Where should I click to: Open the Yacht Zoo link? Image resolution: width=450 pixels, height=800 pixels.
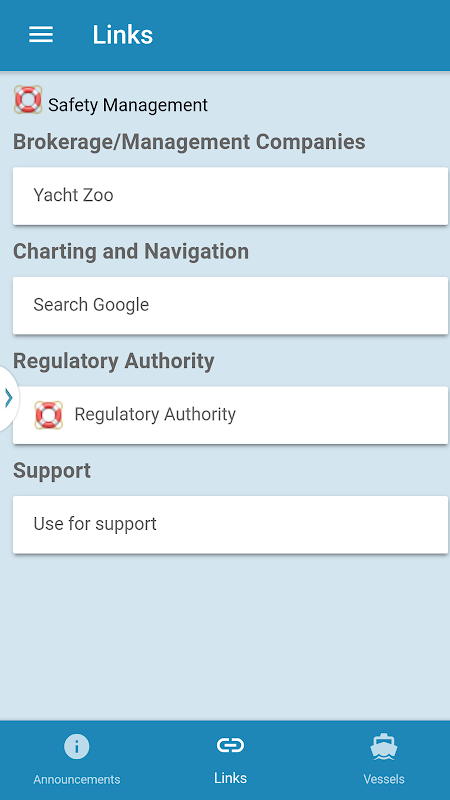point(230,196)
